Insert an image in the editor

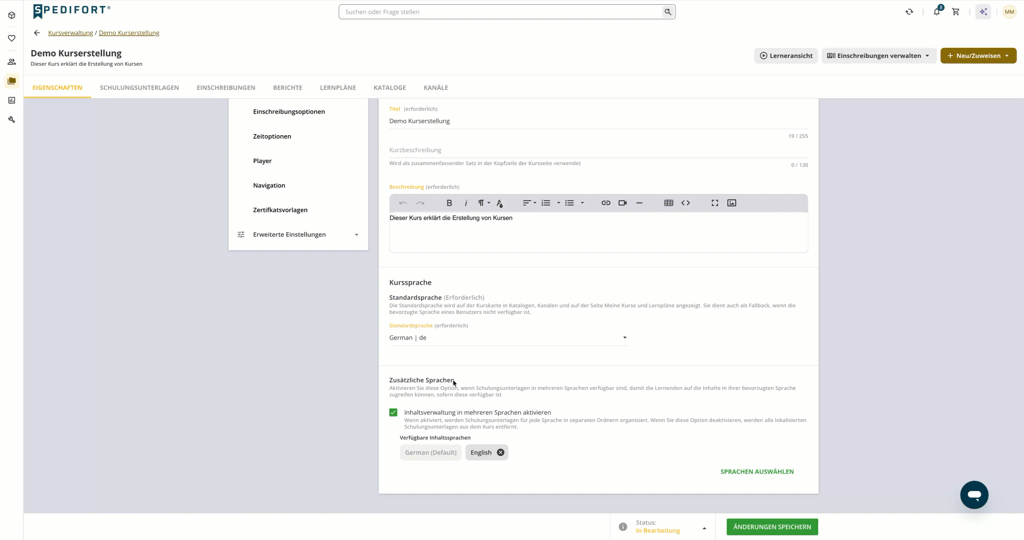pos(731,203)
